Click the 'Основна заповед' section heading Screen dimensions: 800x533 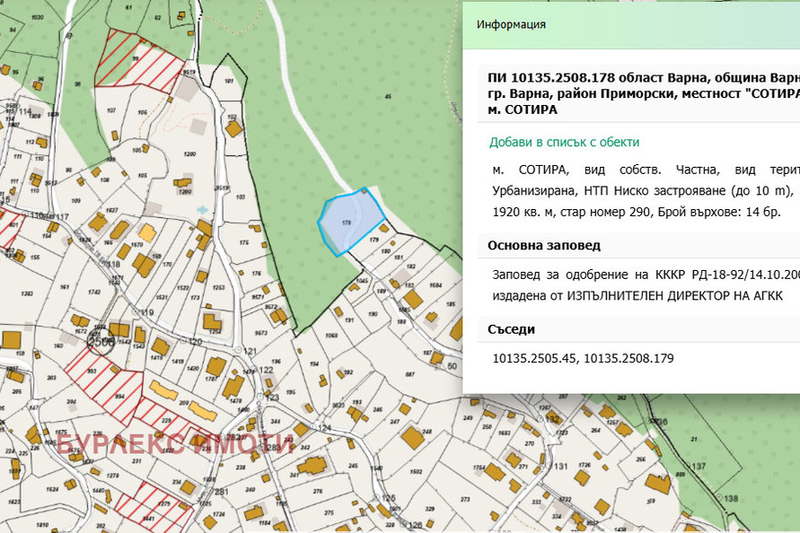543,245
